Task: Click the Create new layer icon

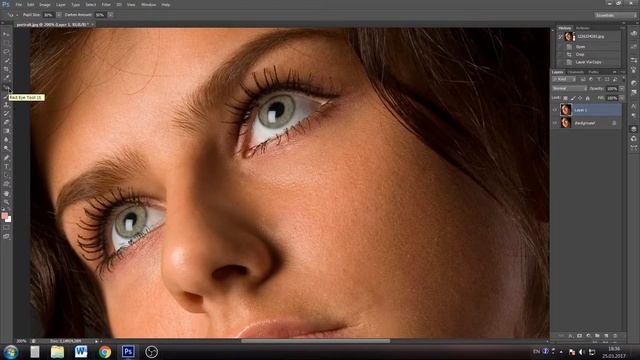Action: tap(606, 336)
